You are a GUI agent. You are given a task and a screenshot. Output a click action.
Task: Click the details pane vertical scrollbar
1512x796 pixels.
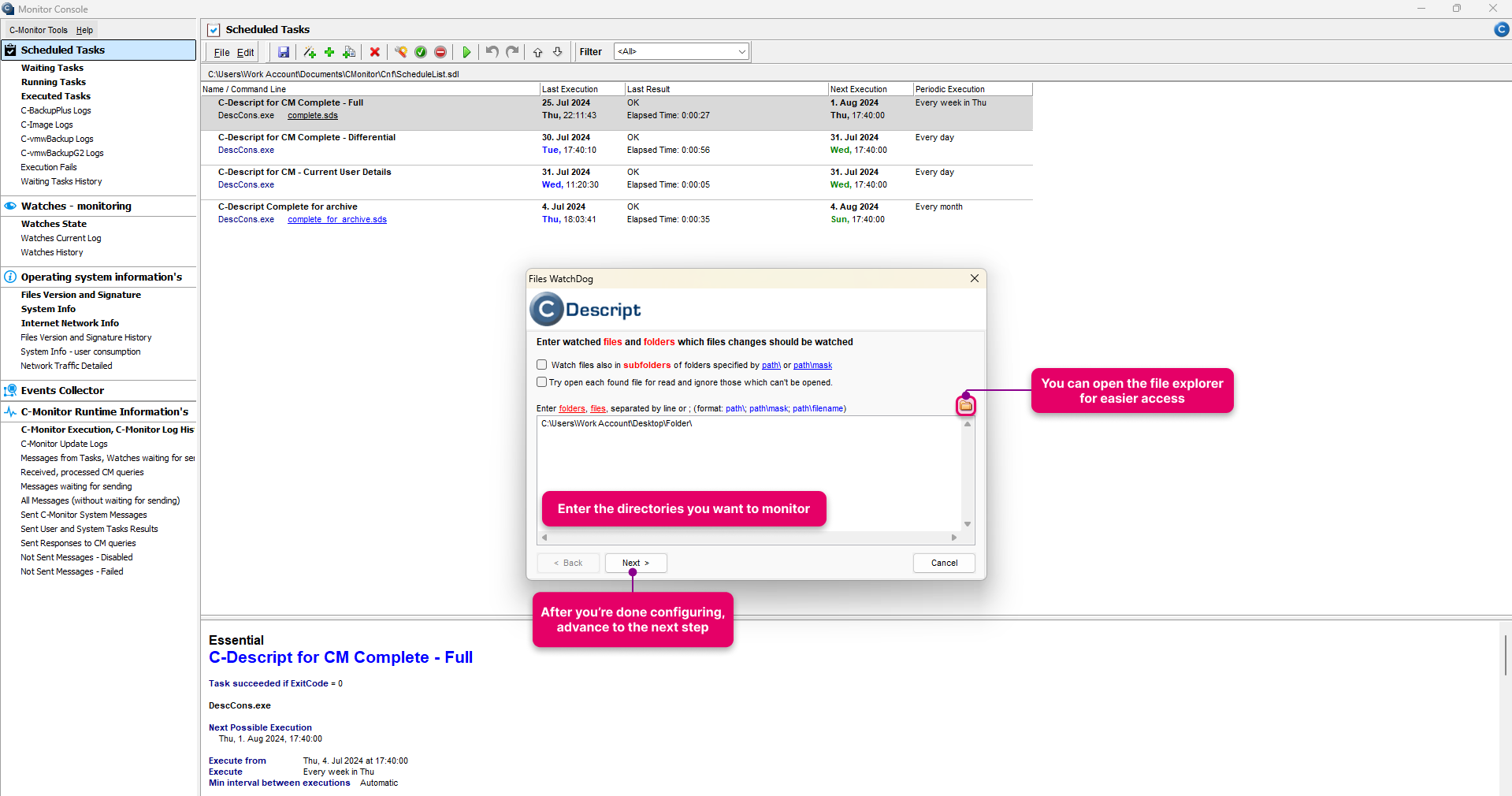tap(1505, 654)
